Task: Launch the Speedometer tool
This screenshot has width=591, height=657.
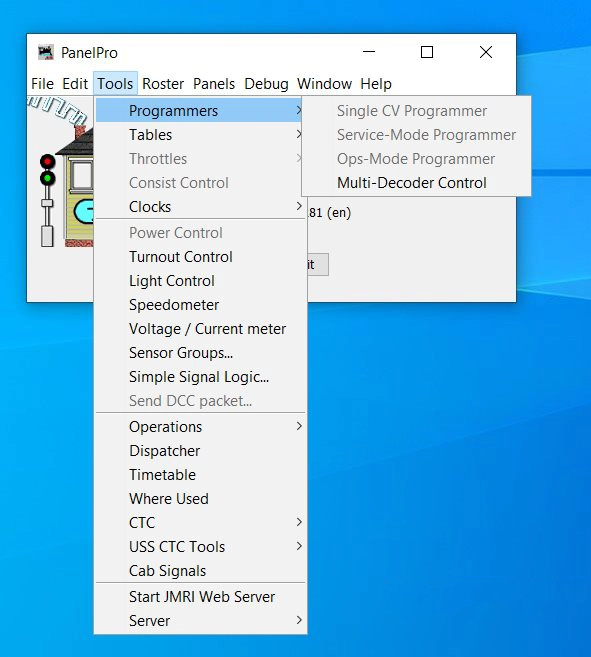Action: click(200, 305)
